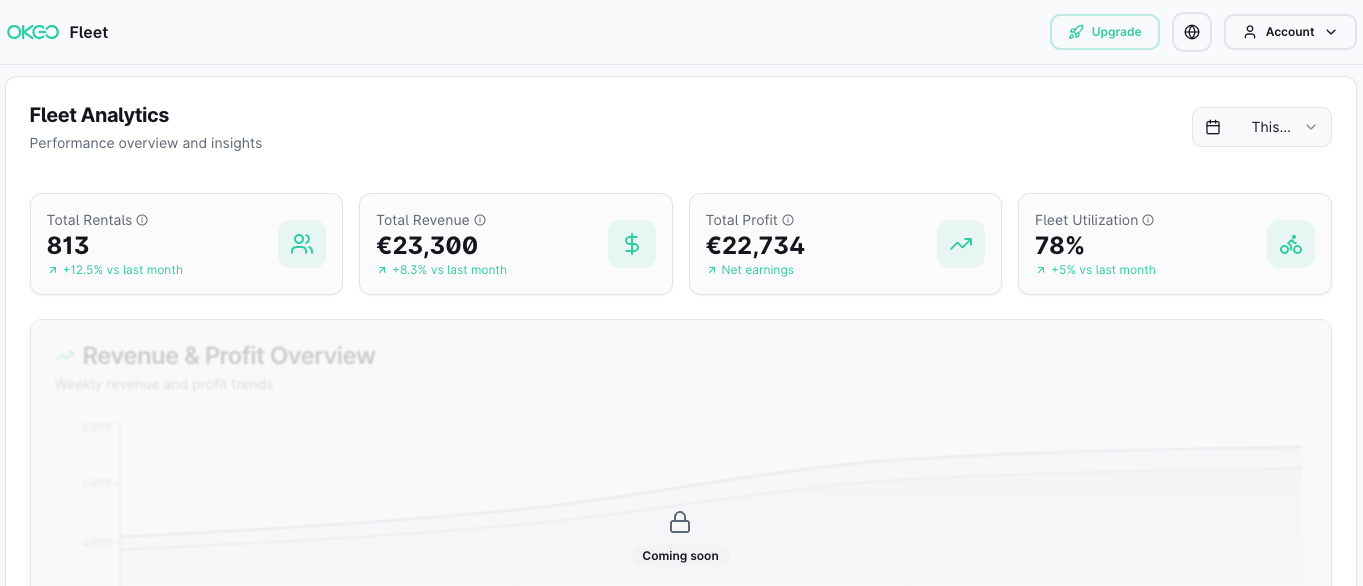Click the Fleet Analytics heading

(x=99, y=115)
